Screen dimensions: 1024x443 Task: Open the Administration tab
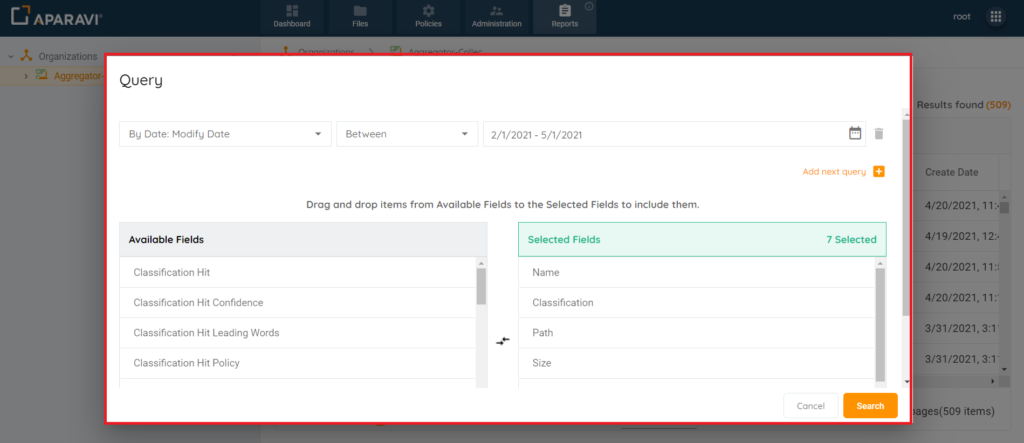click(496, 17)
